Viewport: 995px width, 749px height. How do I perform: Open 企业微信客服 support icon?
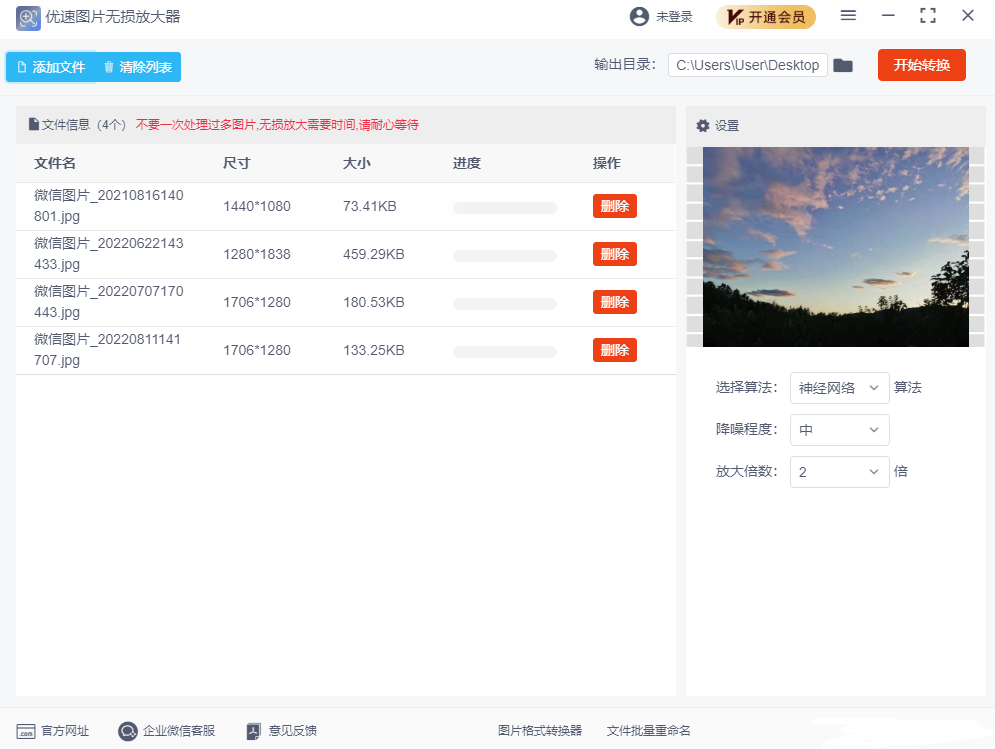pos(127,731)
